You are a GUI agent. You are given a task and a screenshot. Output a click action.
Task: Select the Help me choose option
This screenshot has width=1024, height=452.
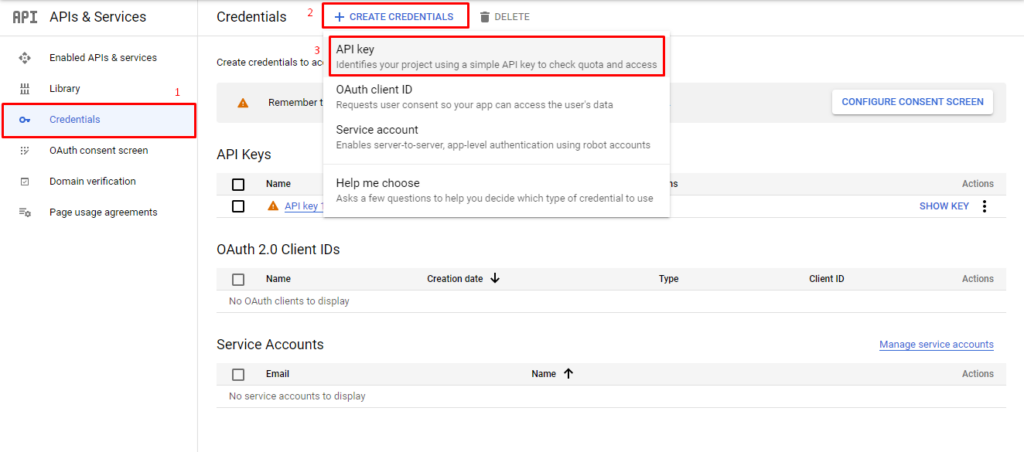click(496, 190)
